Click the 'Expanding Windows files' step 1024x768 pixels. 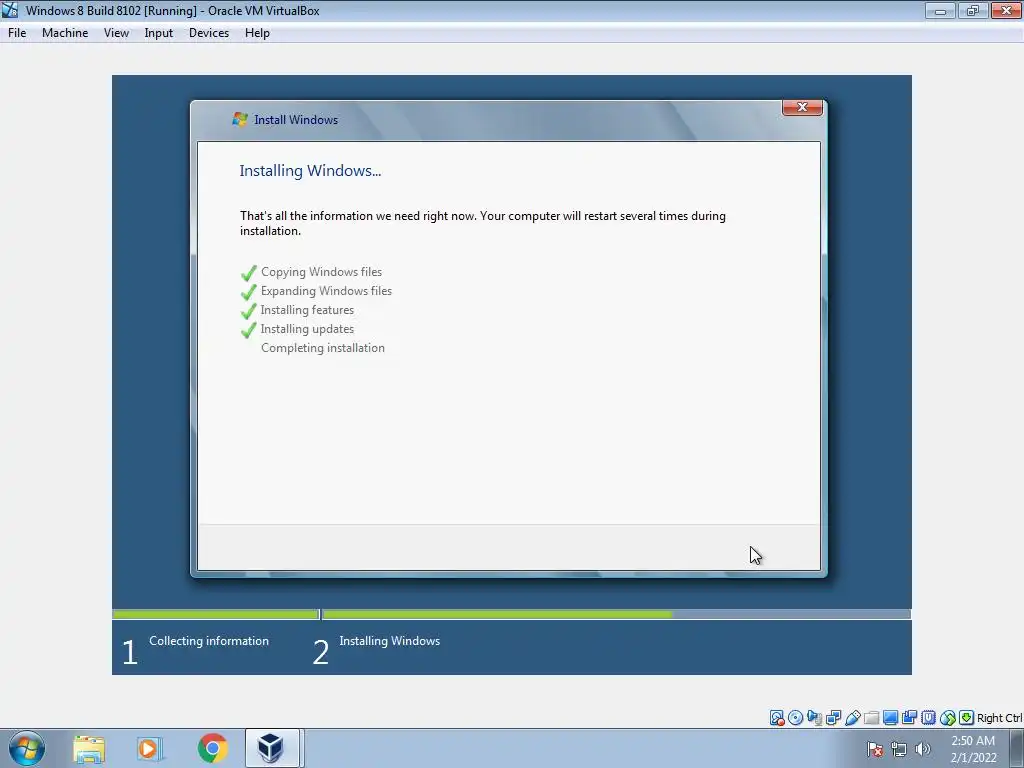tap(327, 291)
